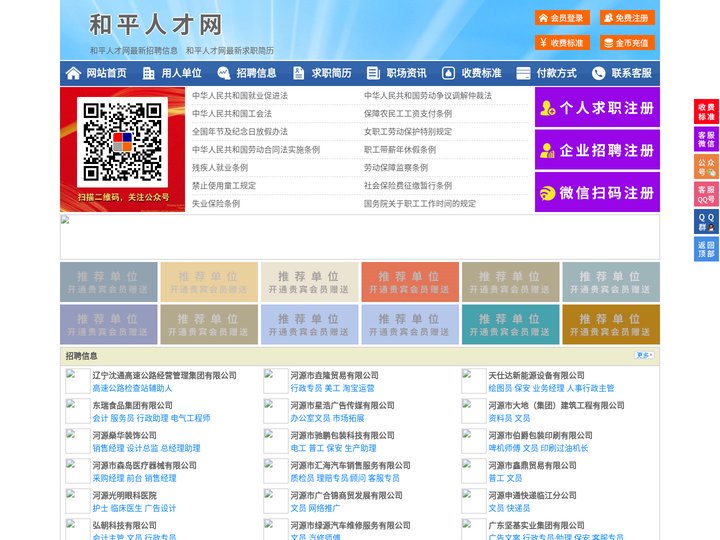Open link 全国年节及纪念日放假办法
The image size is (720, 540).
240,131
